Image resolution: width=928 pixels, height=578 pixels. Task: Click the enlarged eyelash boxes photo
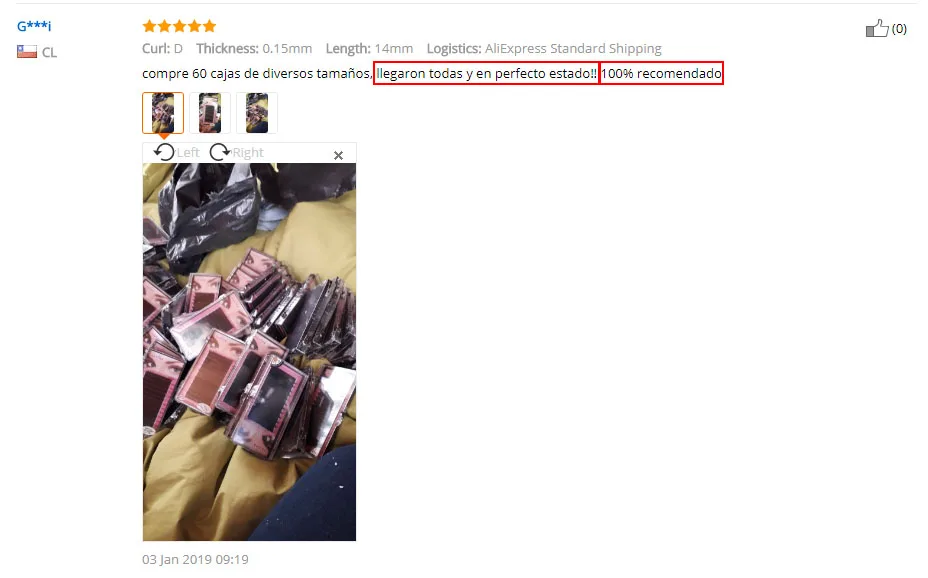(249, 352)
